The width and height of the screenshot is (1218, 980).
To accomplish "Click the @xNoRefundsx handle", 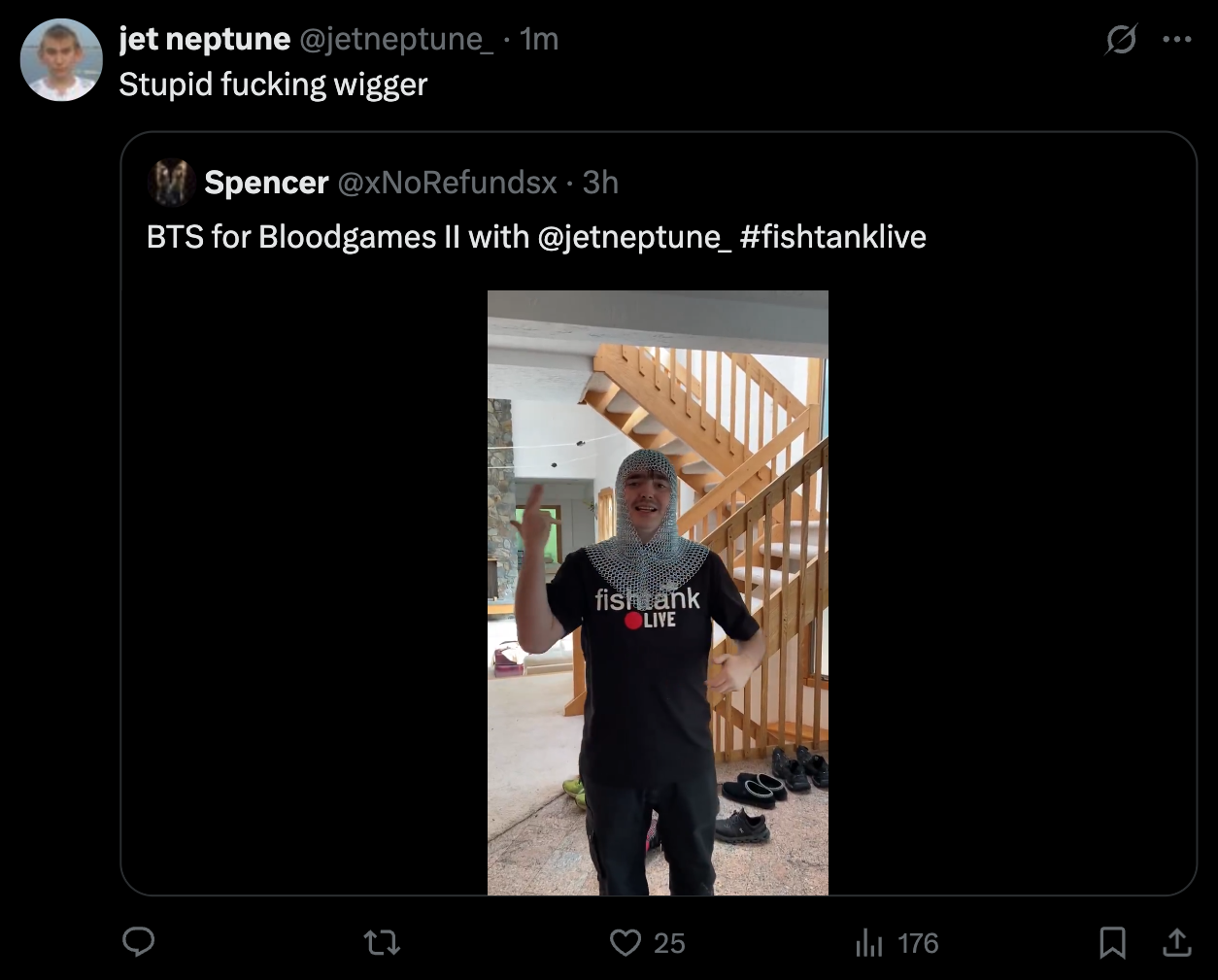I will [447, 183].
